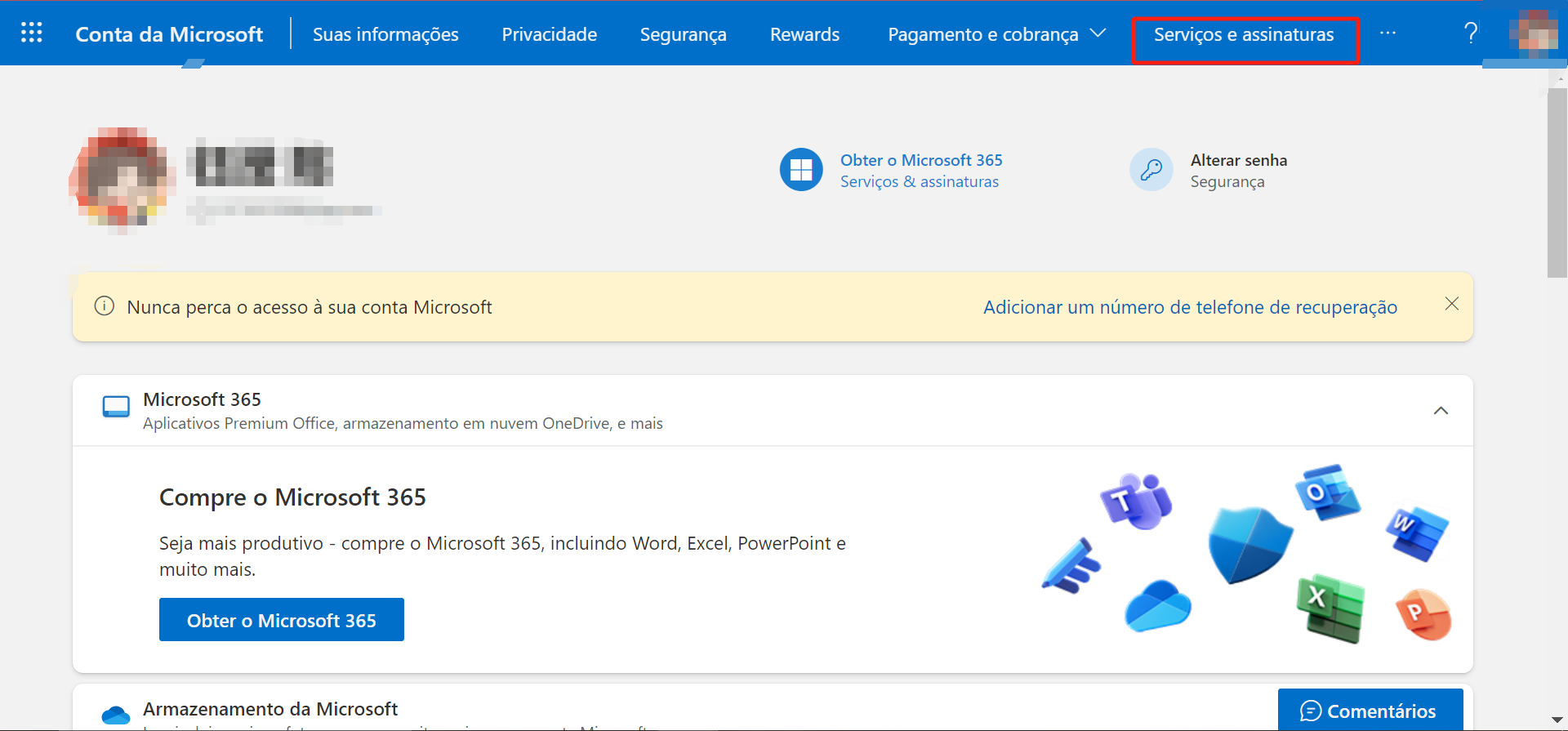Click the help question mark icon
The image size is (1568, 731).
1470,33
